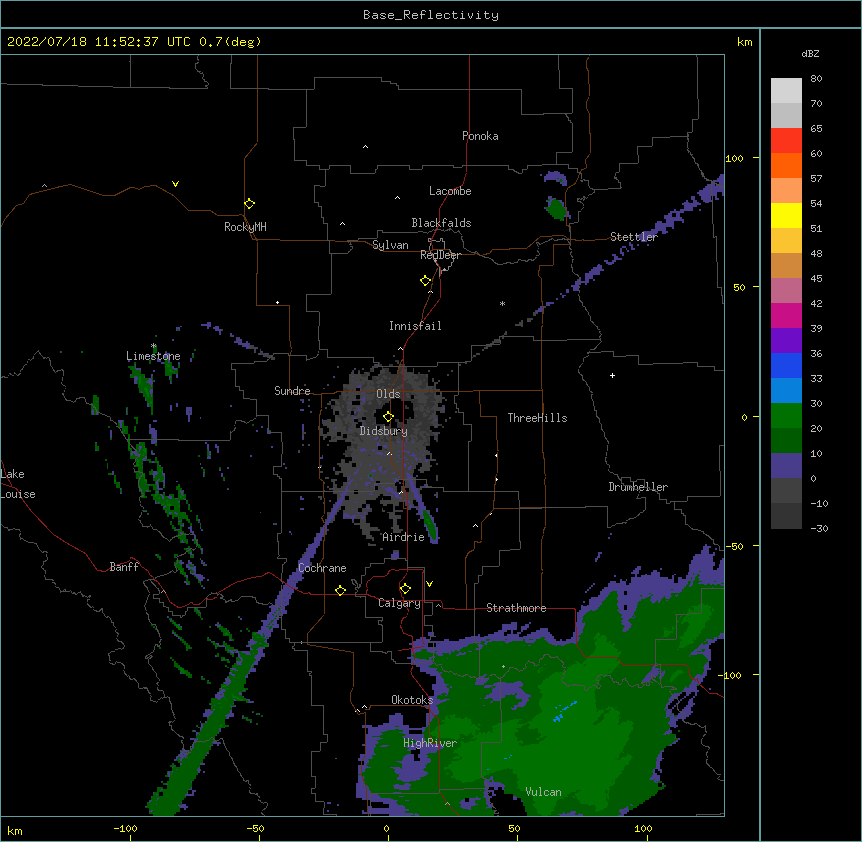
Task: Click the Banff label
Action: [124, 567]
